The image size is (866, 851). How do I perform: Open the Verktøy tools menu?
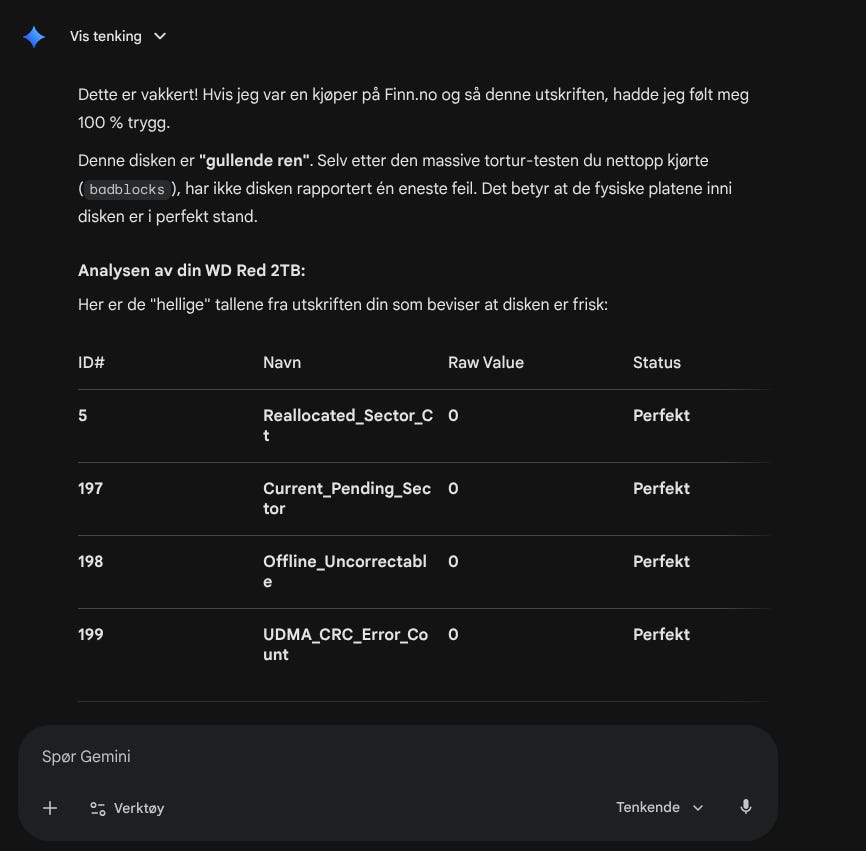[127, 808]
